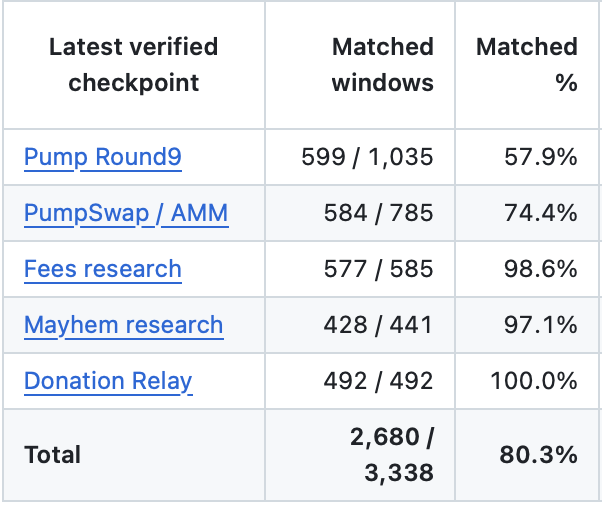Select the '584 / 785' cell

click(x=360, y=213)
